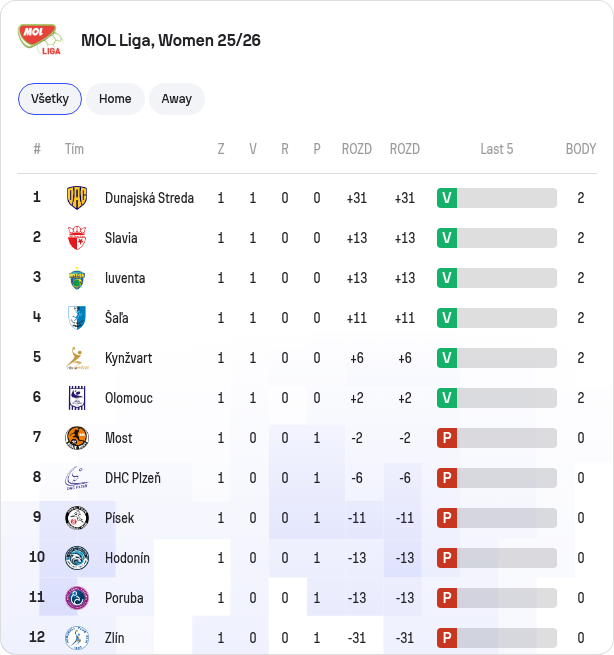This screenshot has width=614, height=655.
Task: Select the Most team round logo
Action: click(x=77, y=438)
